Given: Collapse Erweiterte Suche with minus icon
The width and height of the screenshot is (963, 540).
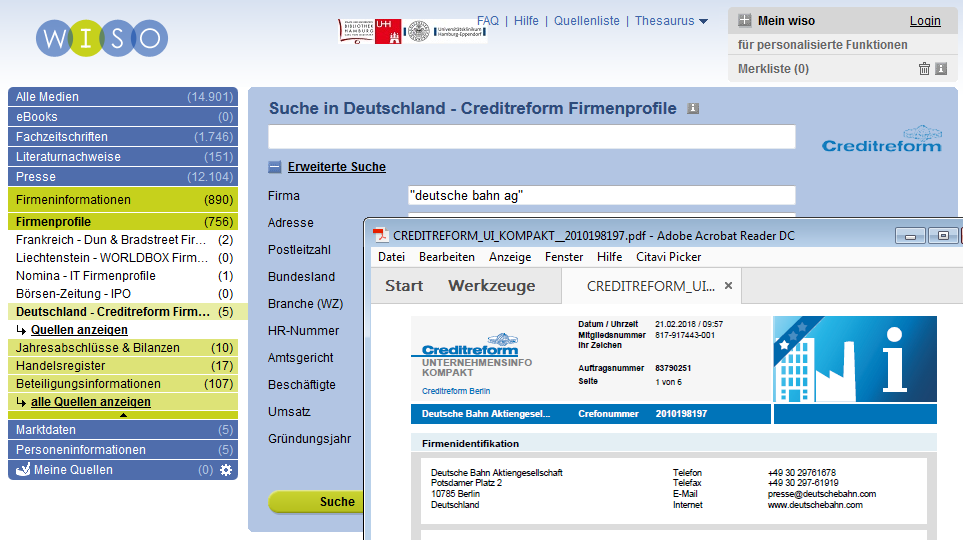Looking at the screenshot, I should [275, 167].
